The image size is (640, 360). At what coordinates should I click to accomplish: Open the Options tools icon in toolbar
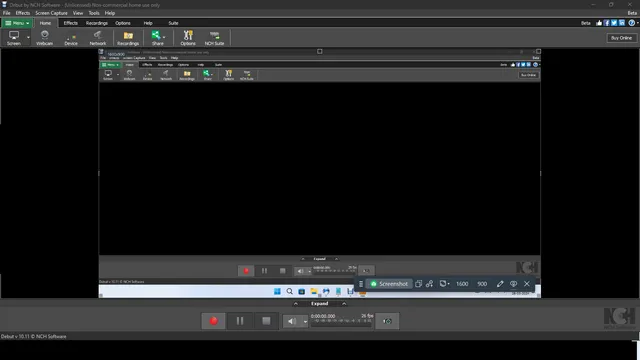click(188, 38)
